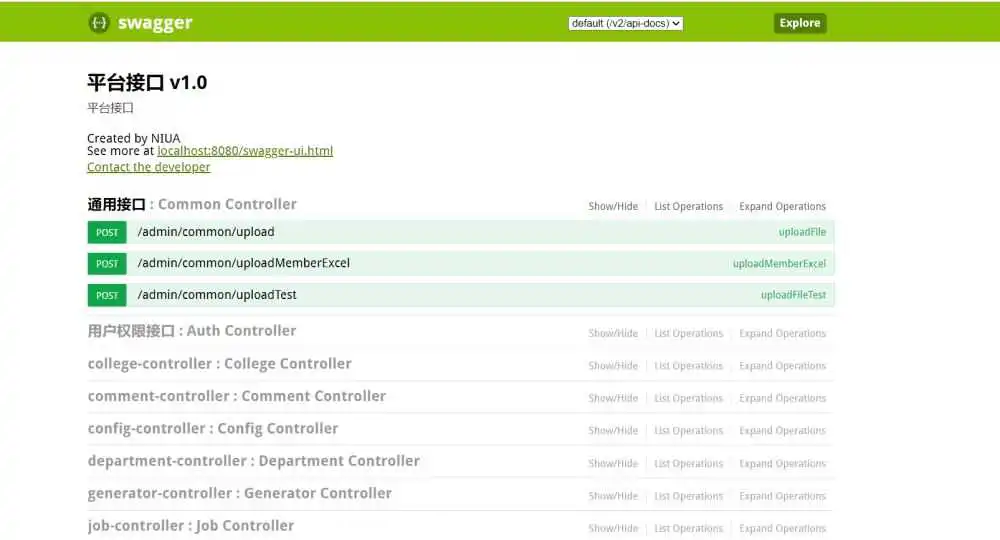Click List Operations for College Controller
Image resolution: width=1000 pixels, height=540 pixels.
[689, 366]
